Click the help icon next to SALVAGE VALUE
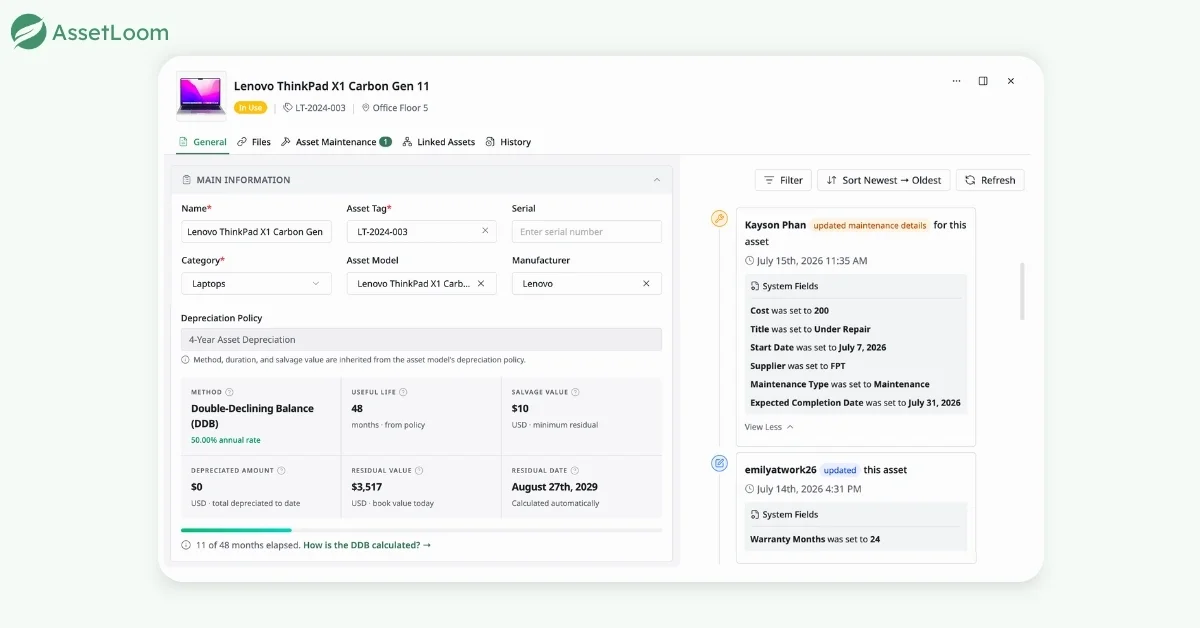This screenshot has height=628, width=1200. tap(575, 392)
